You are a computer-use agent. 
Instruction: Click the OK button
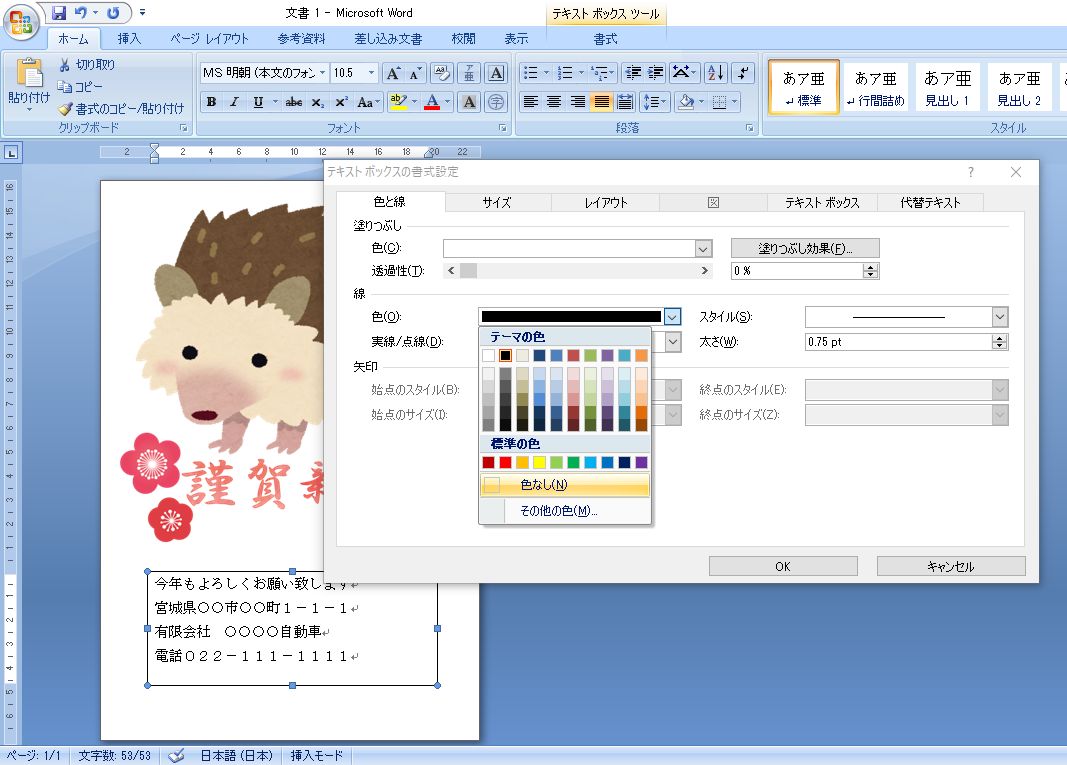pos(782,566)
